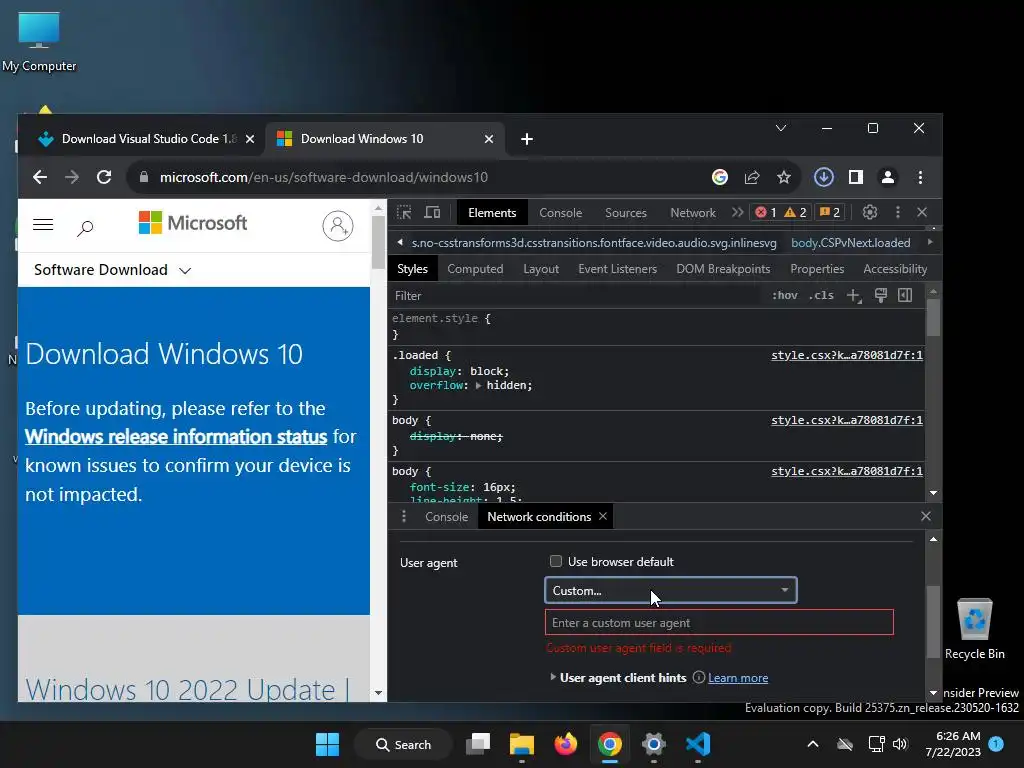The width and height of the screenshot is (1024, 768).
Task: Sign in via the Microsoft account icon
Action: [x=338, y=226]
